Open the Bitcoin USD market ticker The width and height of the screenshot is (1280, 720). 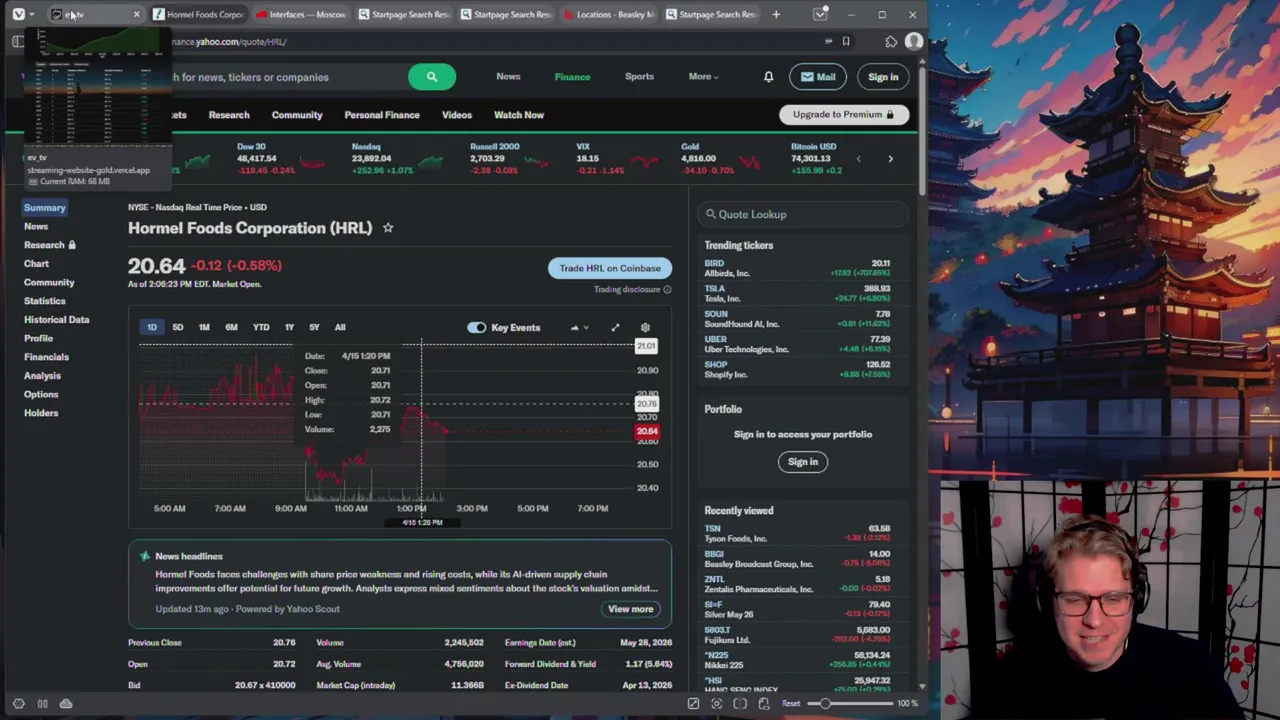tap(817, 158)
